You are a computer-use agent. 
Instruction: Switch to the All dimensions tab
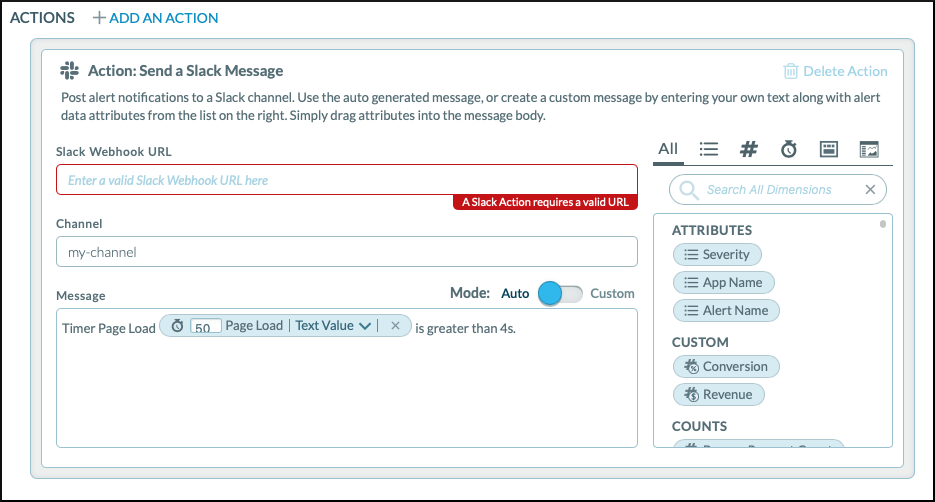(x=668, y=149)
